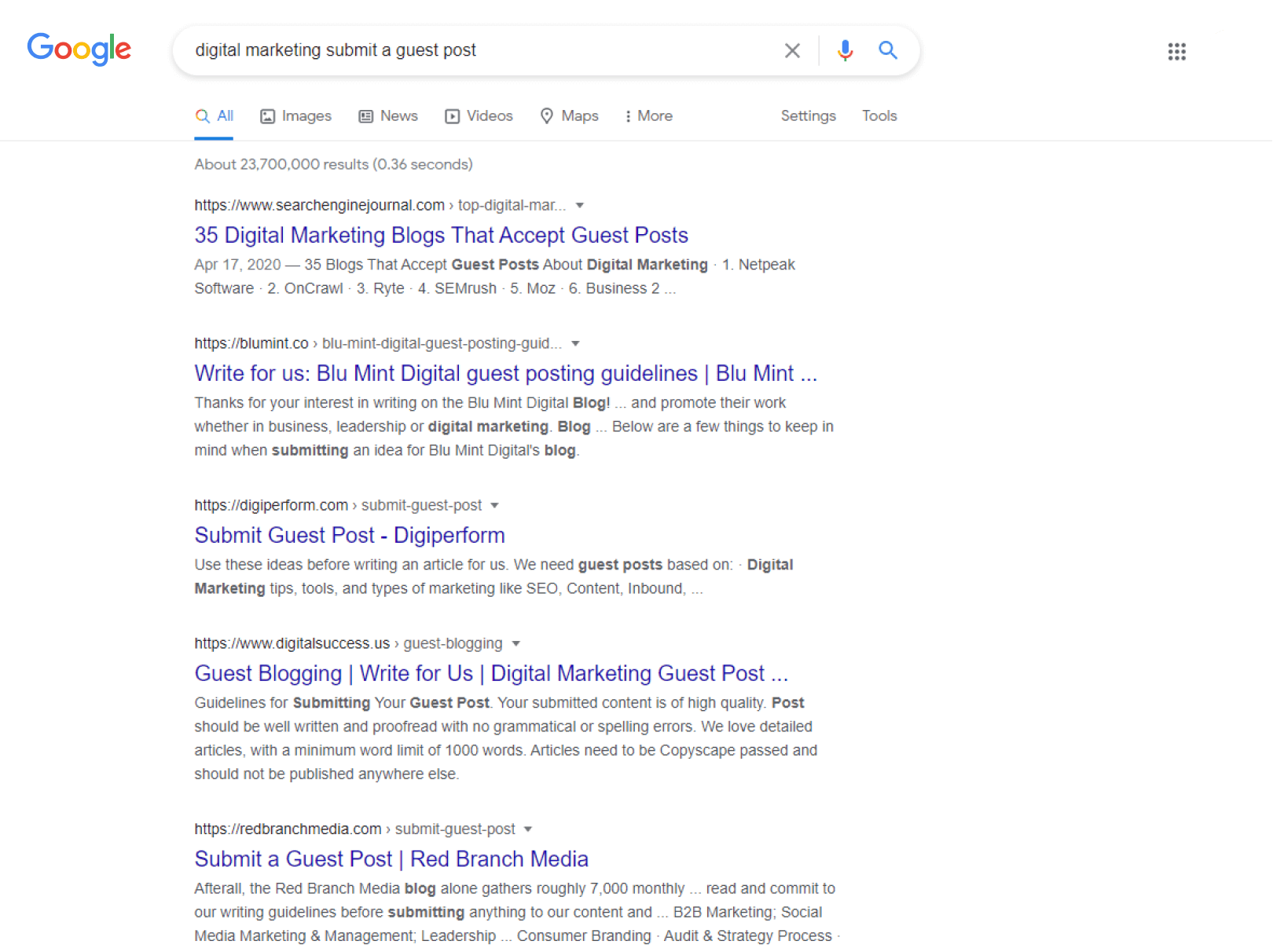1273x952 pixels.
Task: Expand the arrow beside the searchenginejournal.com URL
Action: [580, 206]
